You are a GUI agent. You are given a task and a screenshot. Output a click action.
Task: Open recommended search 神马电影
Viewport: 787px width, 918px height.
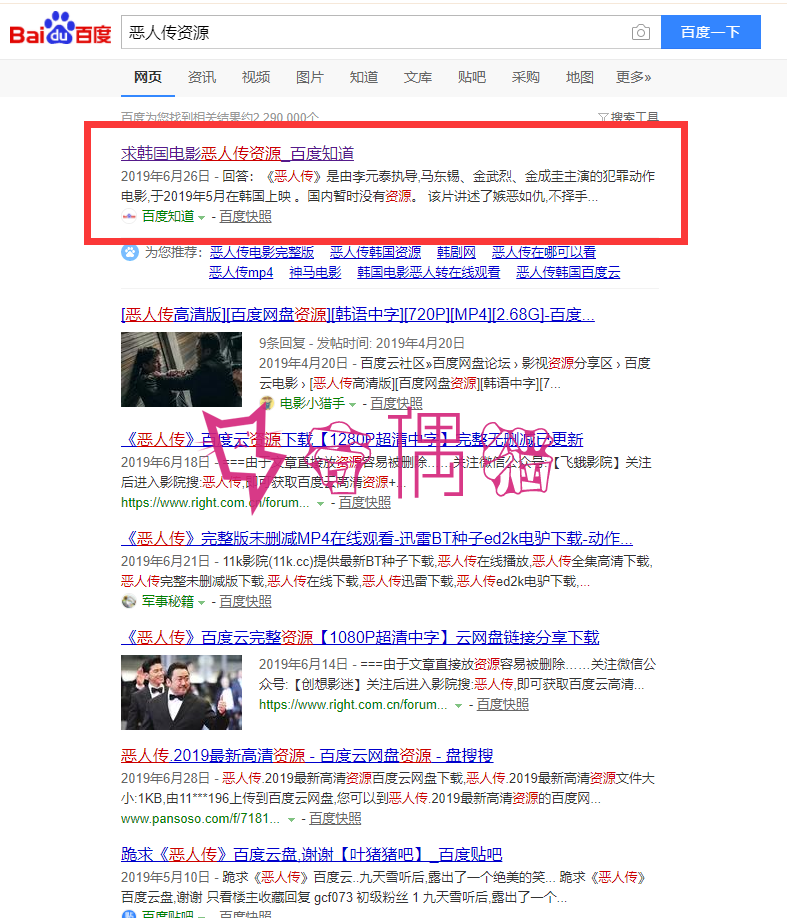[x=315, y=272]
